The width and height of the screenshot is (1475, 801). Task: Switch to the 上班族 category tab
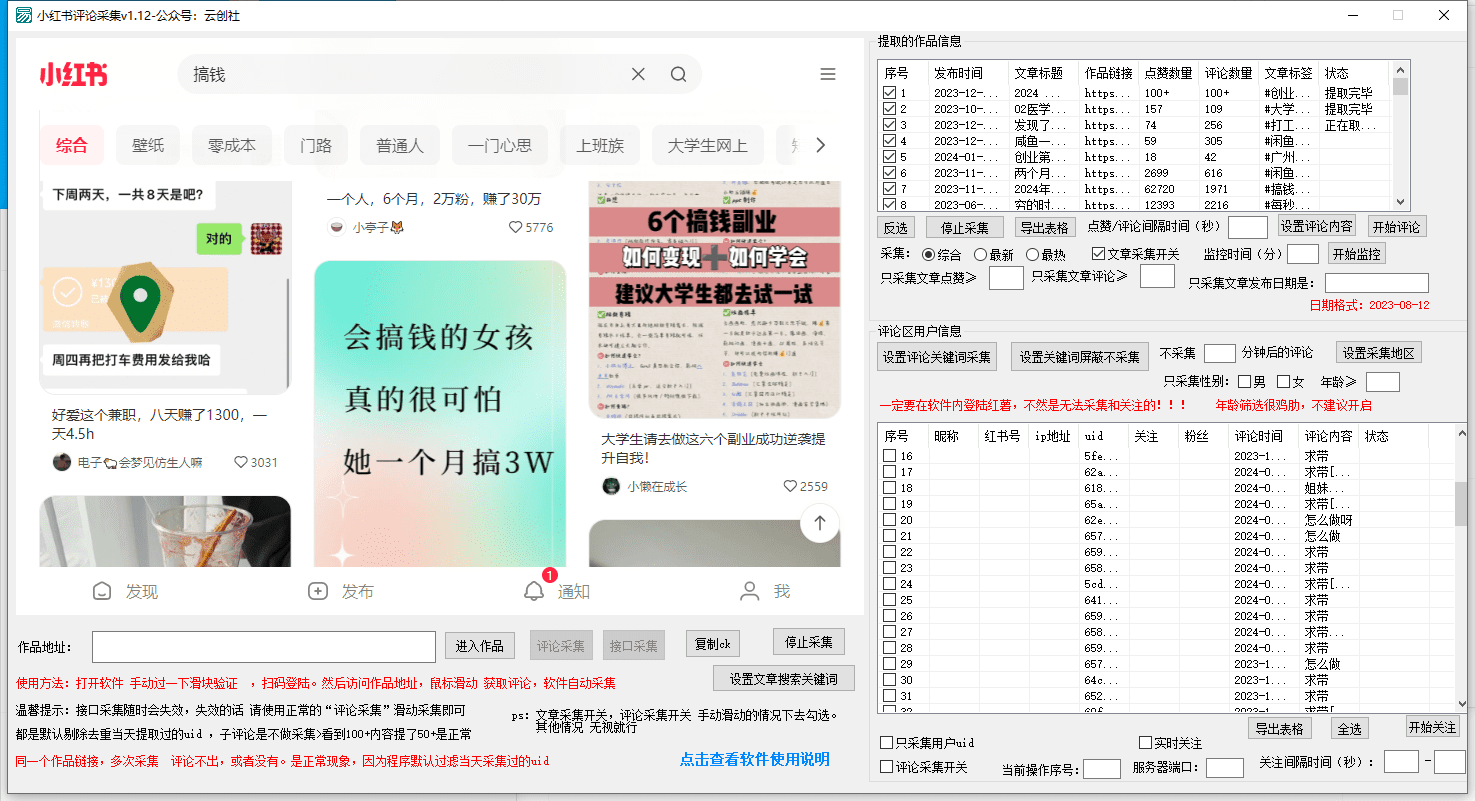599,145
